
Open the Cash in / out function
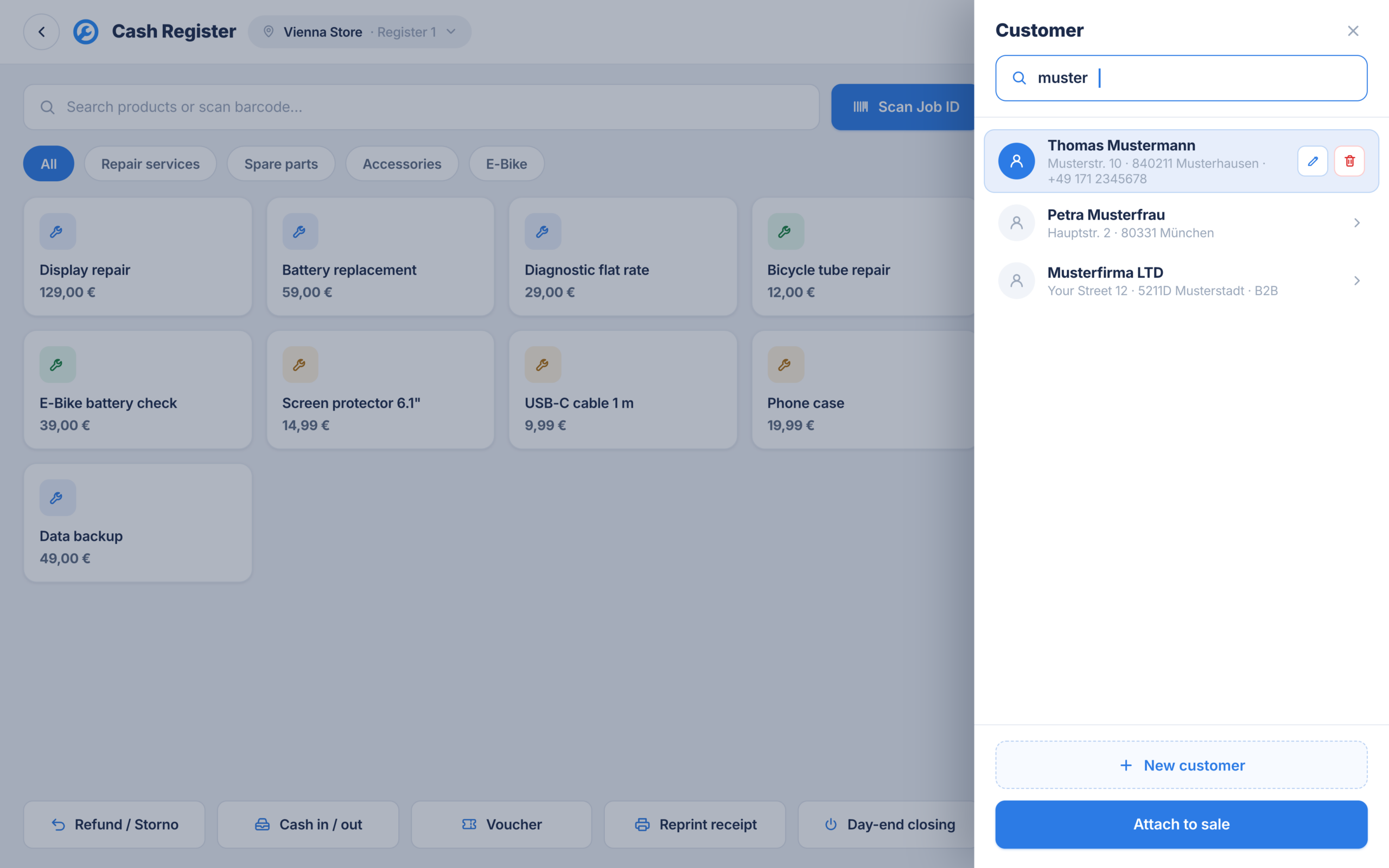(x=308, y=825)
